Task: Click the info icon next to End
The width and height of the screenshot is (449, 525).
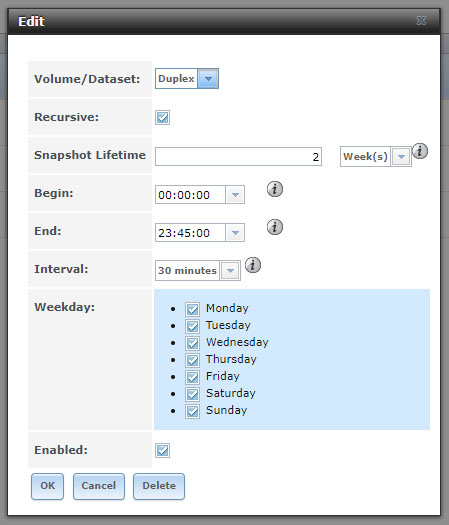Action: pyautogui.click(x=275, y=227)
